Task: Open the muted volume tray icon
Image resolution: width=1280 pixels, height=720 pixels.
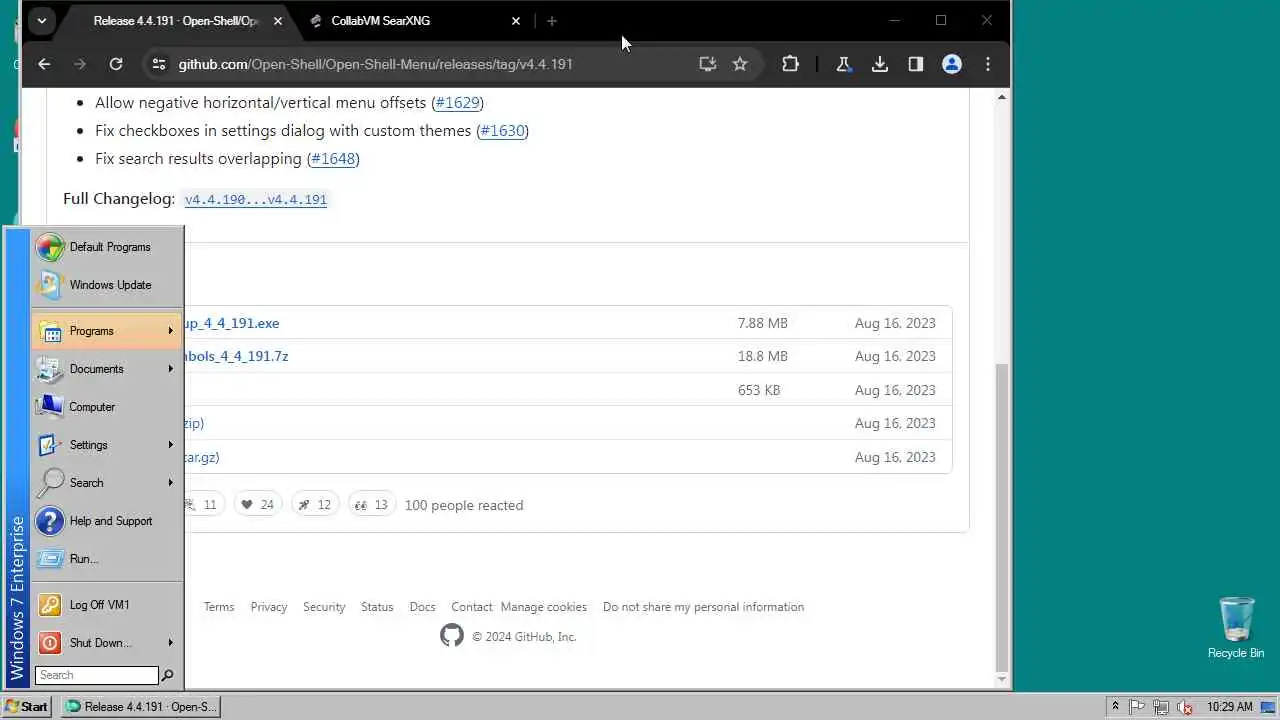Action: tap(1185, 706)
